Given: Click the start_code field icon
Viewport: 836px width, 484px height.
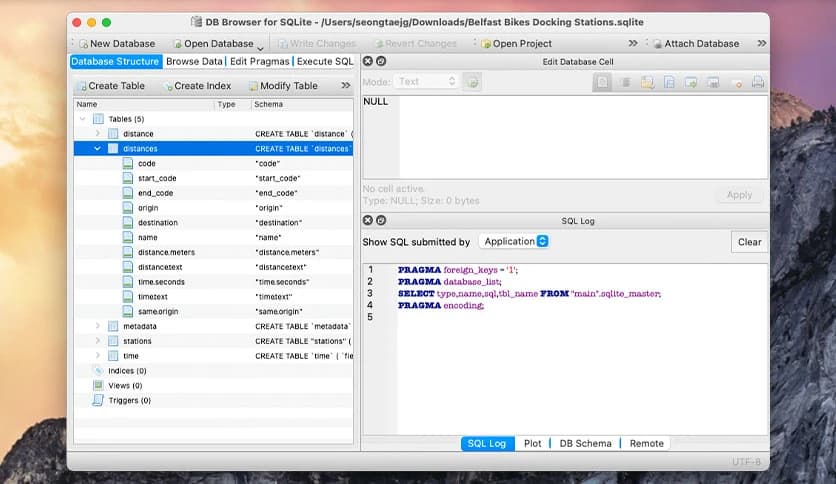Looking at the screenshot, I should point(128,179).
